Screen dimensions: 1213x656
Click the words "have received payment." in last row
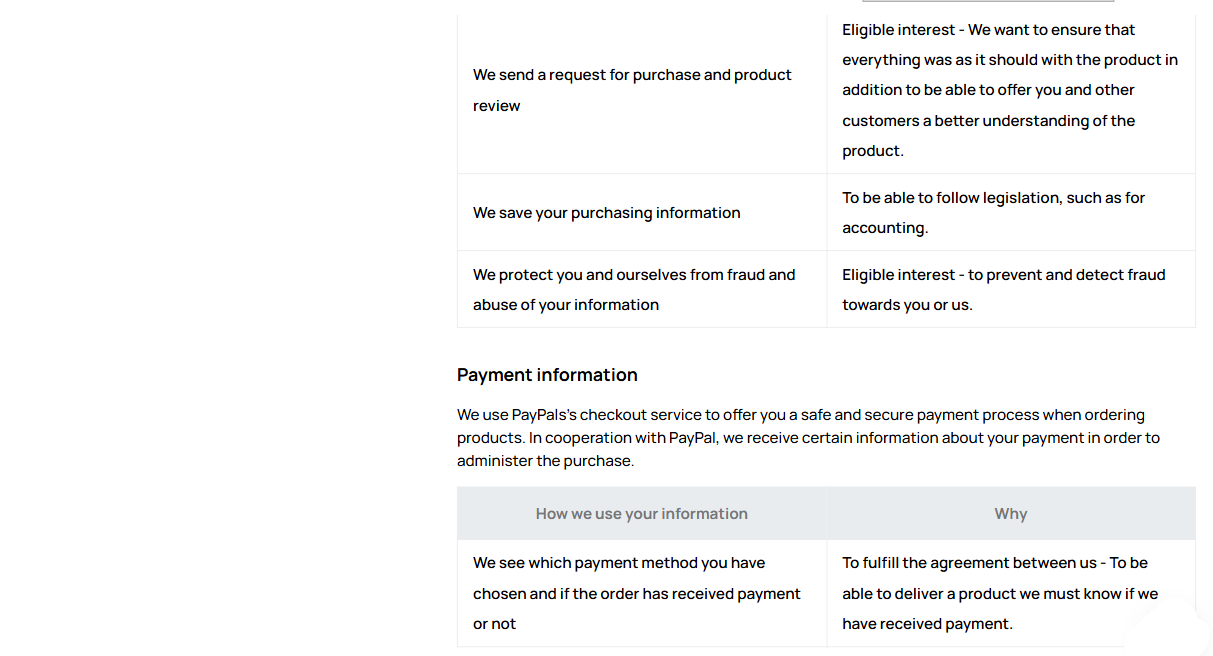coord(927,624)
